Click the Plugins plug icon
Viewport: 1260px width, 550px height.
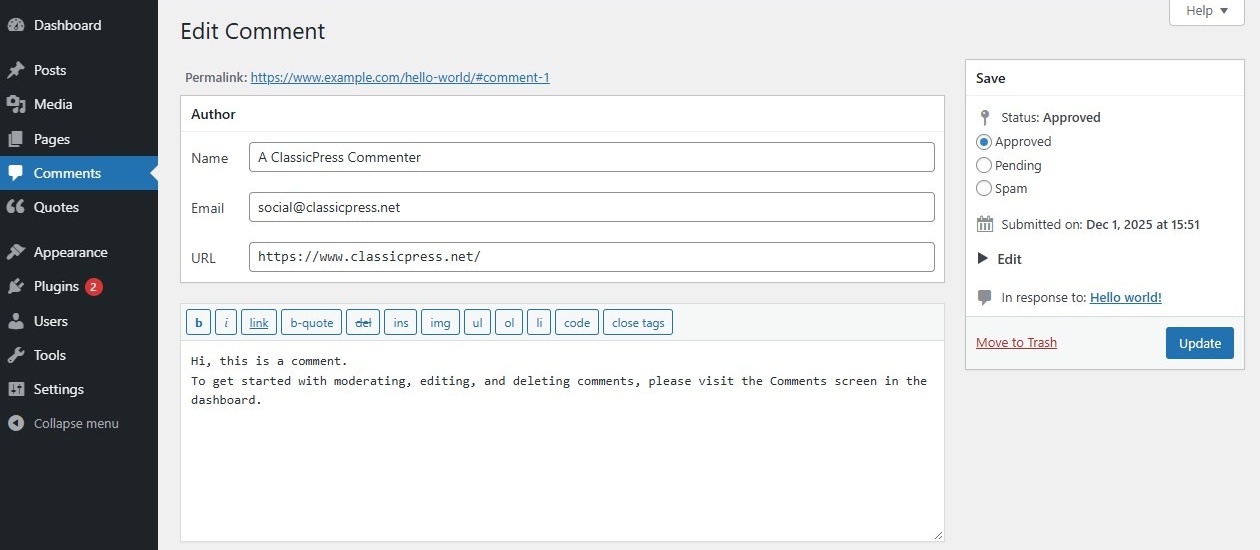pyautogui.click(x=16, y=286)
